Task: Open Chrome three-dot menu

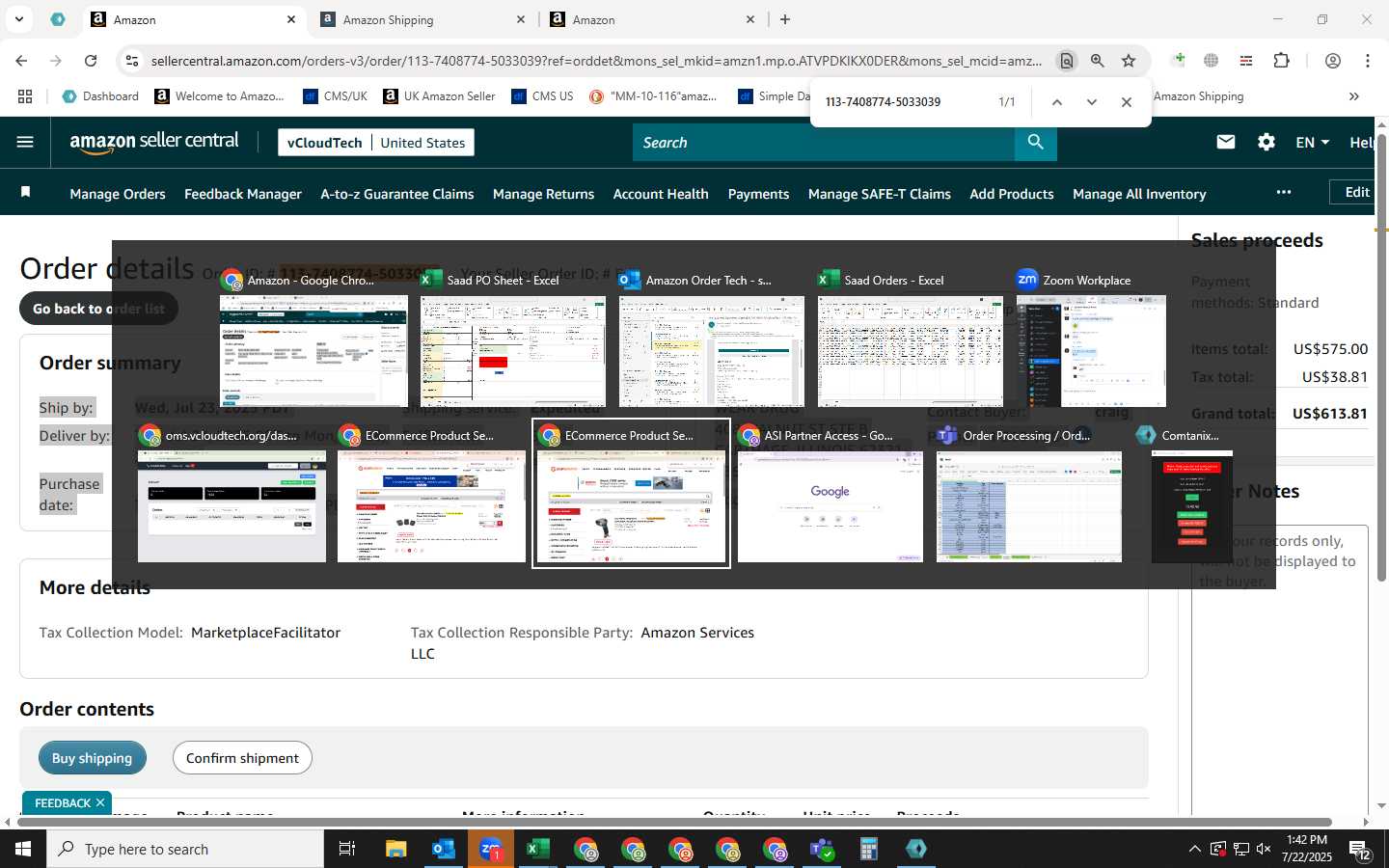Action: coord(1368,61)
